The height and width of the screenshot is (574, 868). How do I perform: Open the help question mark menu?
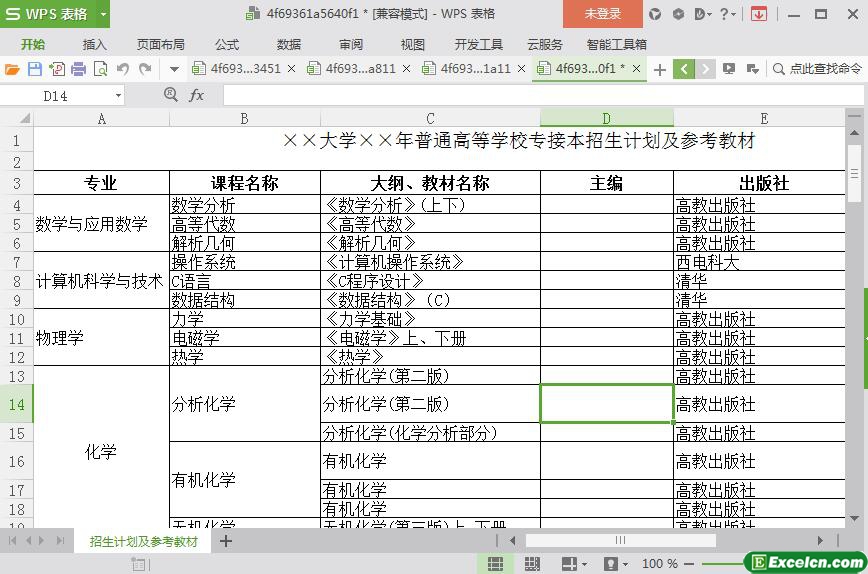[727, 14]
